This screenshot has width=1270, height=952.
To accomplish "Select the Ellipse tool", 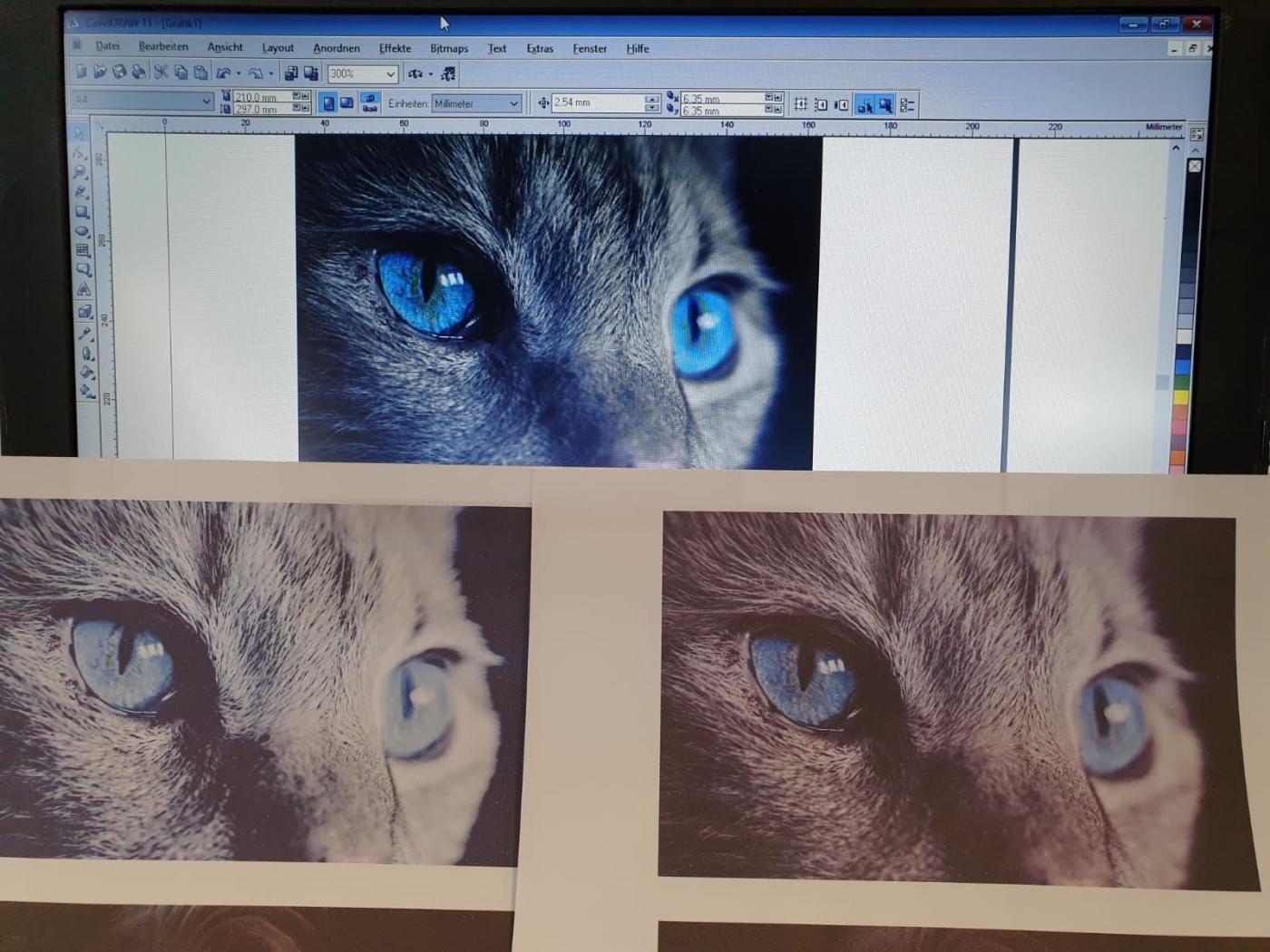I will coord(82,231).
